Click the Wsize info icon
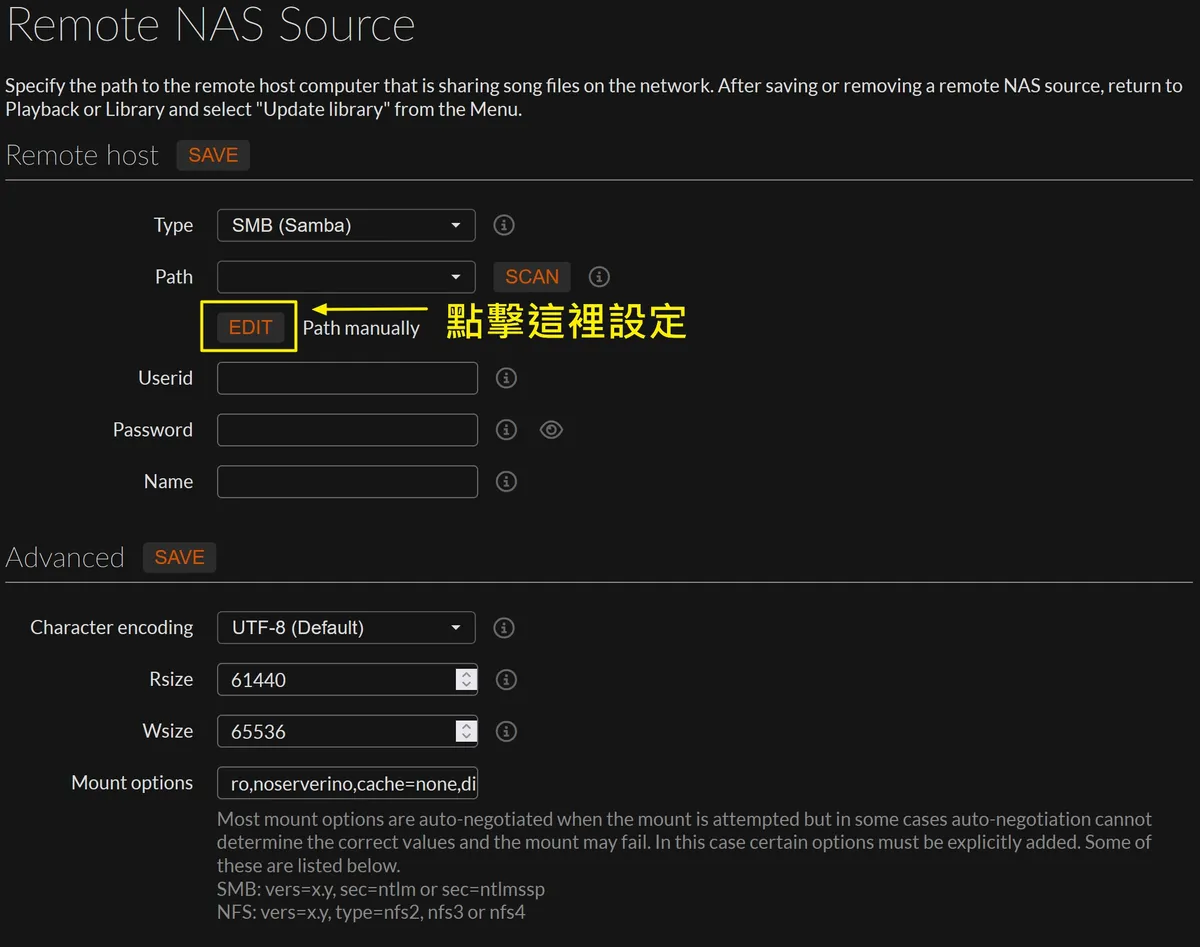1200x947 pixels. pyautogui.click(x=507, y=732)
